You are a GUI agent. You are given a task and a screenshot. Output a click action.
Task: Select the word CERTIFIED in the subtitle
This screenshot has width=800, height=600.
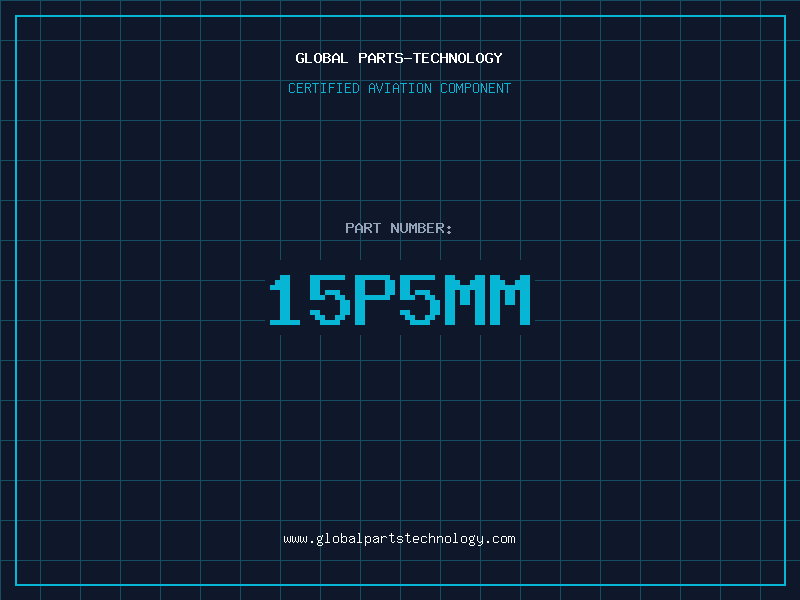tap(324, 88)
